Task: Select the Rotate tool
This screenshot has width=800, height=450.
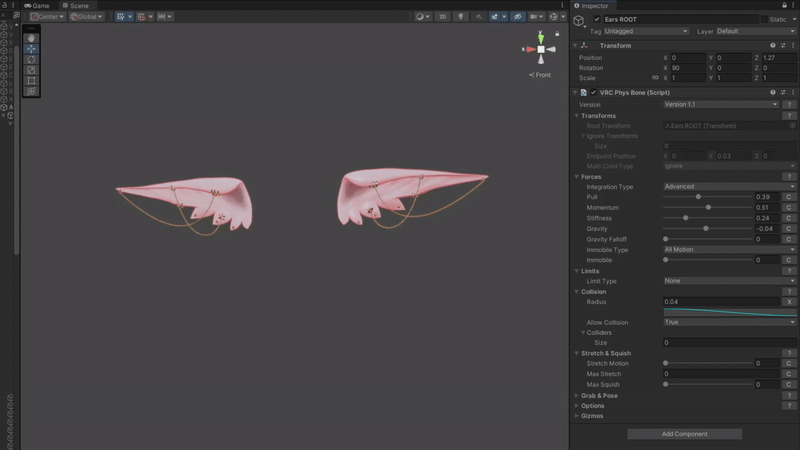Action: tap(31, 60)
